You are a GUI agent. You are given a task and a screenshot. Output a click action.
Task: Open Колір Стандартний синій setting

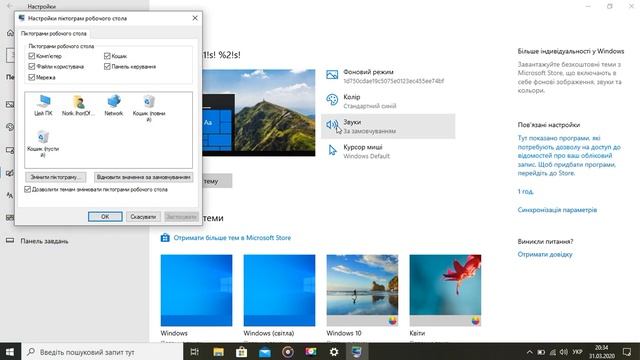[x=388, y=101]
